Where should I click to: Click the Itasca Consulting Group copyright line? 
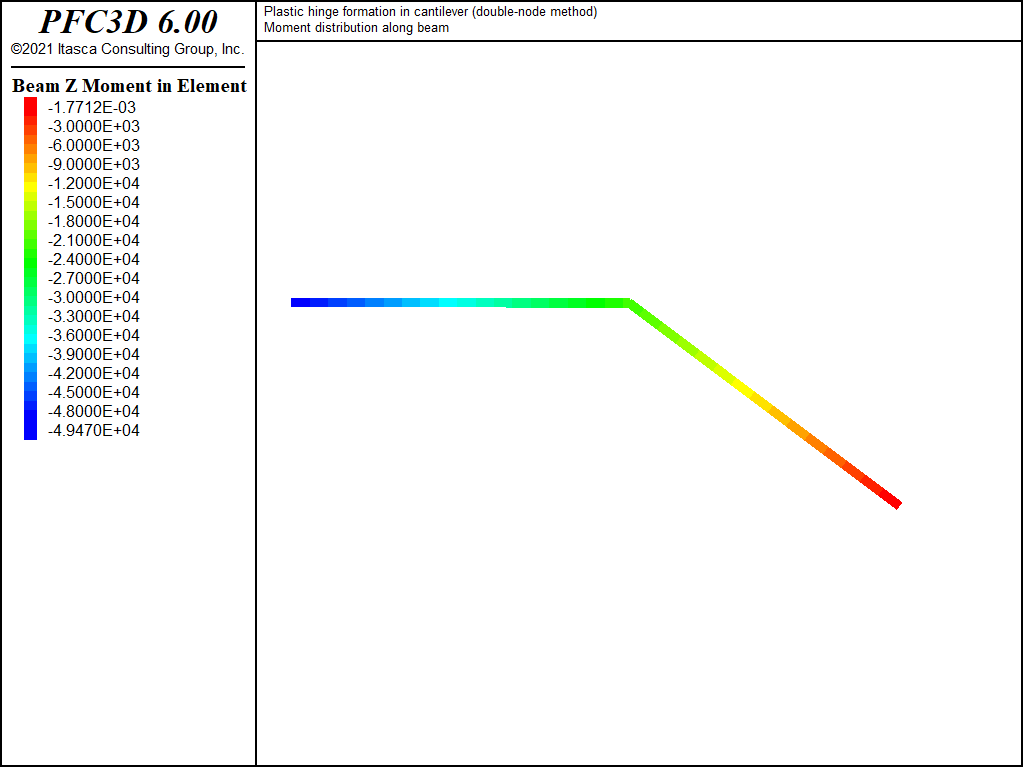(128, 50)
